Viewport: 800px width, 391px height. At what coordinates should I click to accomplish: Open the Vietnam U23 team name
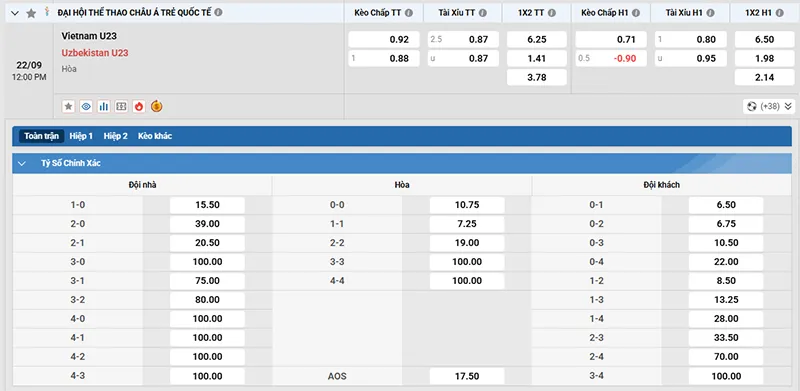[89, 36]
